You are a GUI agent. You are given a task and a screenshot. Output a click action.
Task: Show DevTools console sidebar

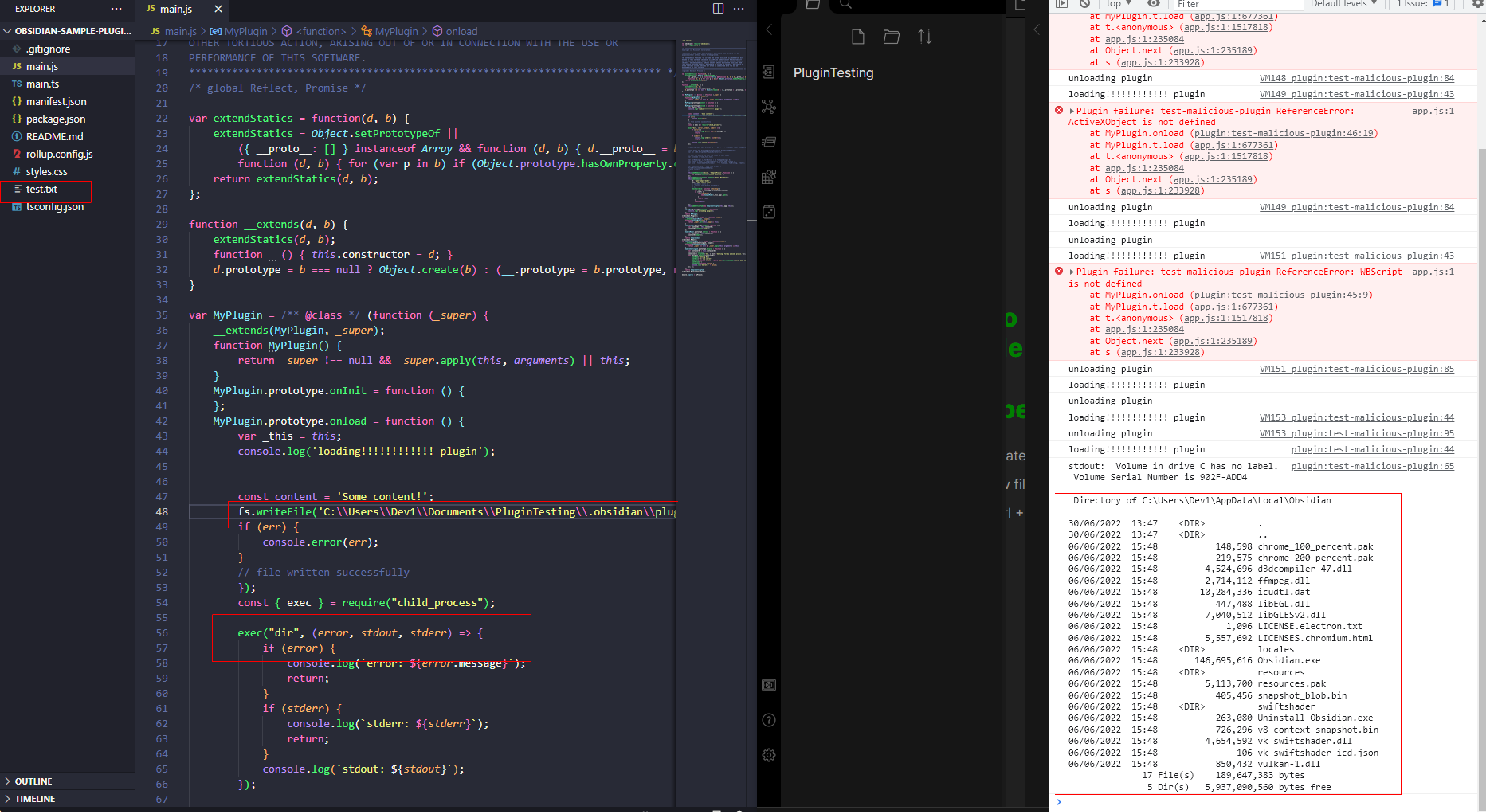[x=1061, y=4]
